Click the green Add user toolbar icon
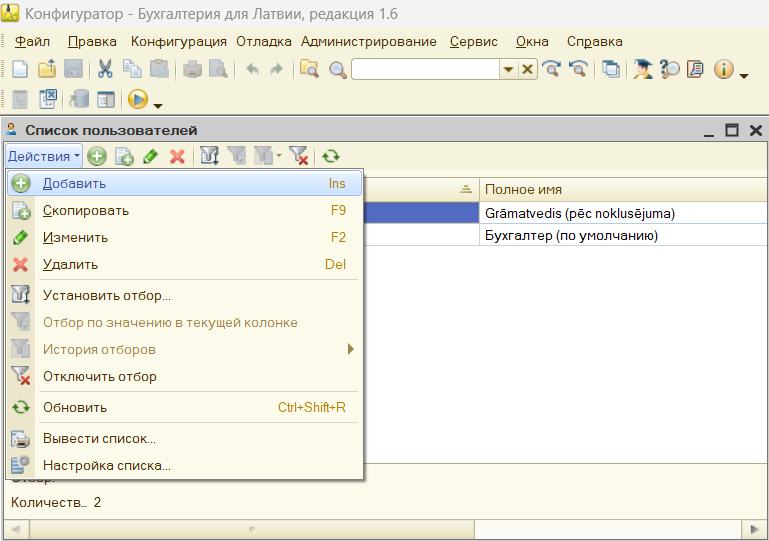The width and height of the screenshot is (769, 541). point(97,156)
